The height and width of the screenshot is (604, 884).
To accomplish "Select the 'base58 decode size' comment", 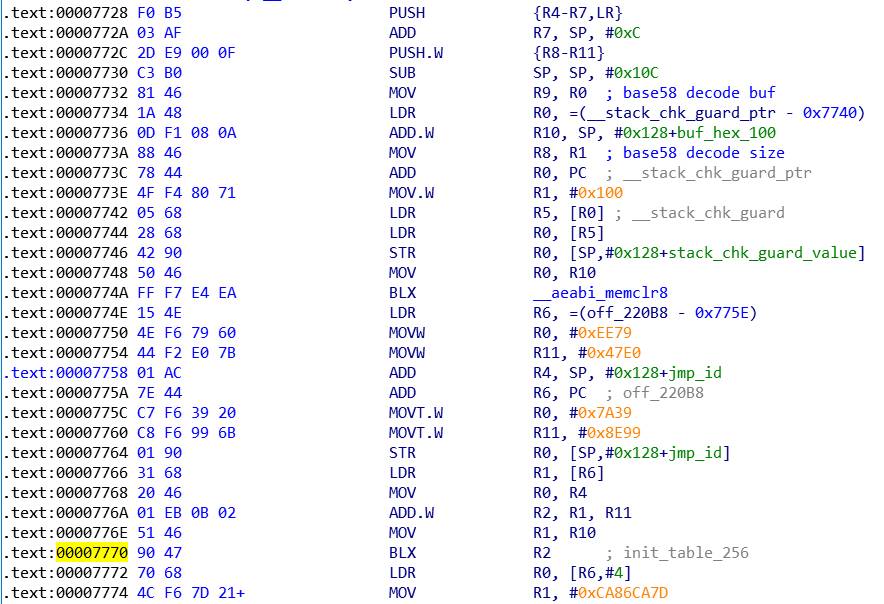I will click(x=704, y=153).
